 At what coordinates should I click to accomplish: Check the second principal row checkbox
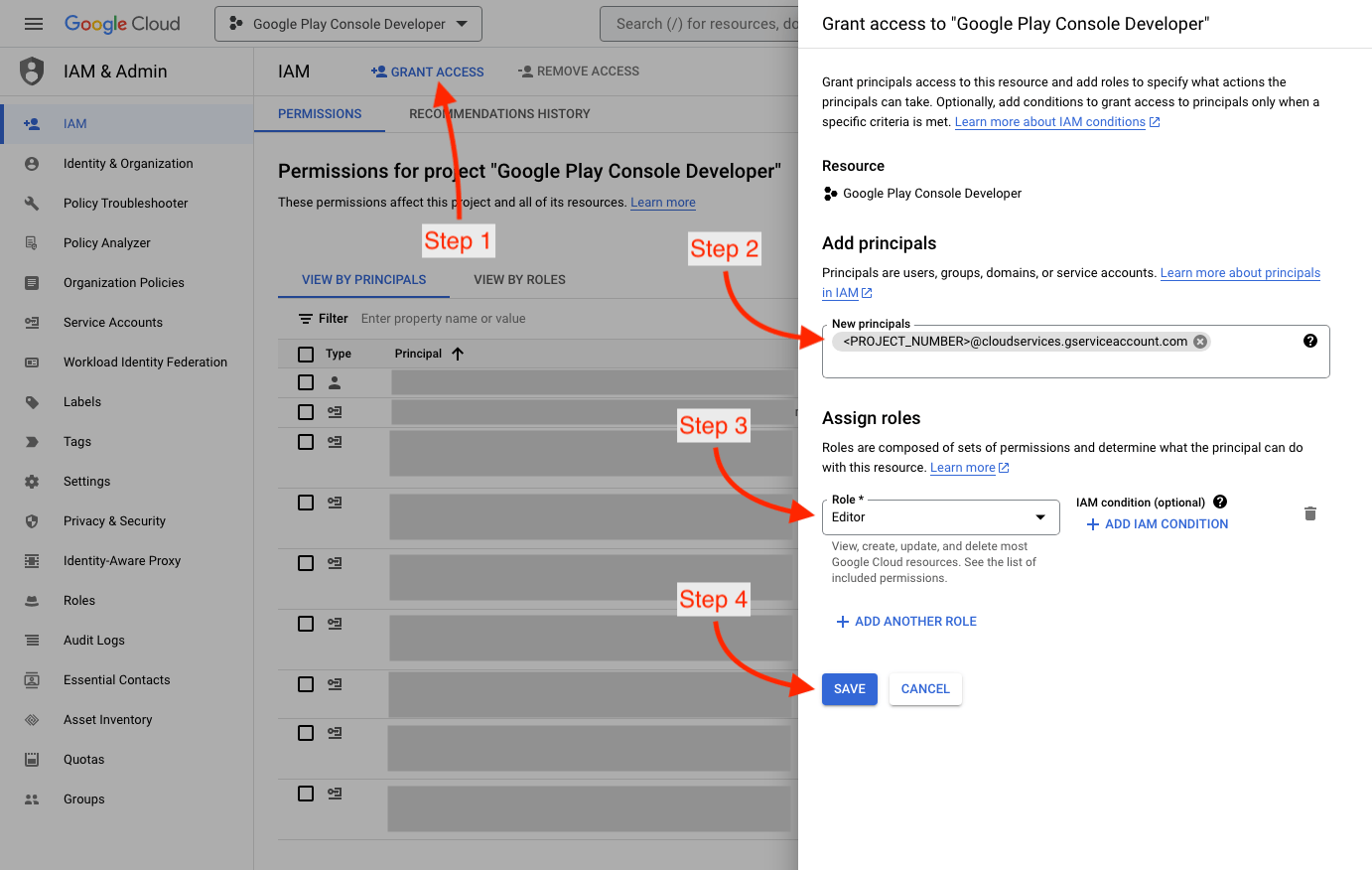tap(306, 412)
